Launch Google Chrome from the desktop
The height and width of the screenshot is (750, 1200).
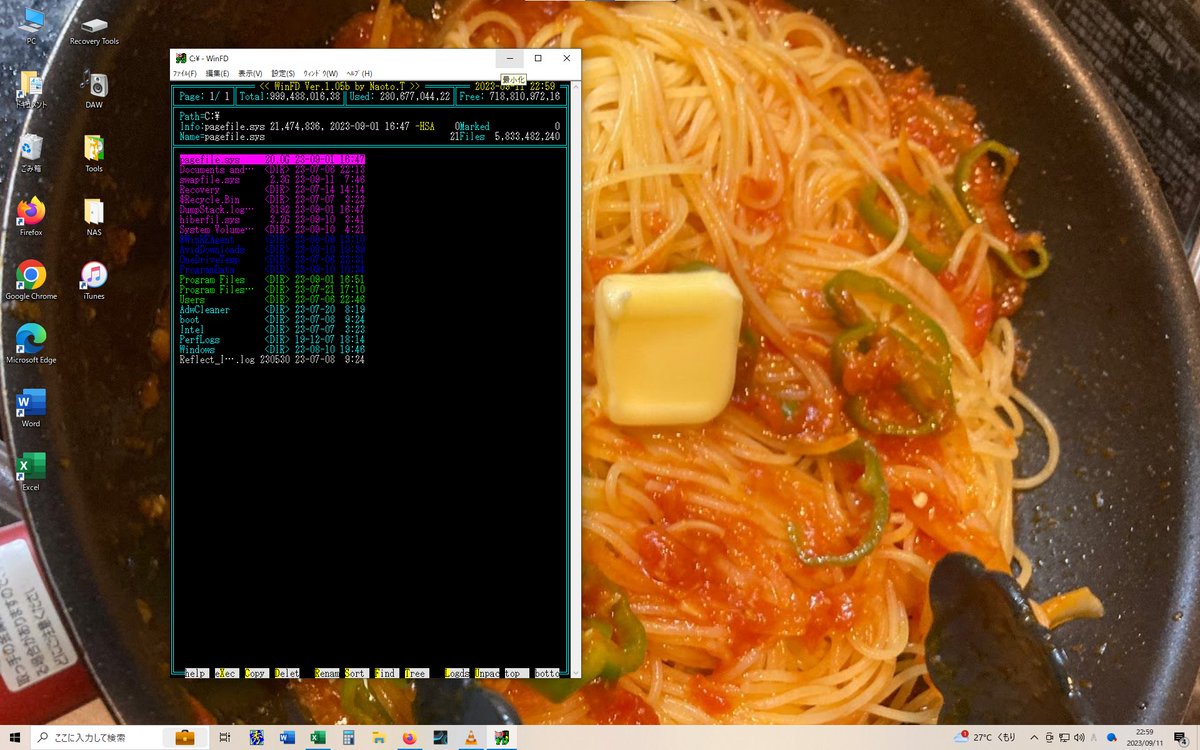coord(31,280)
